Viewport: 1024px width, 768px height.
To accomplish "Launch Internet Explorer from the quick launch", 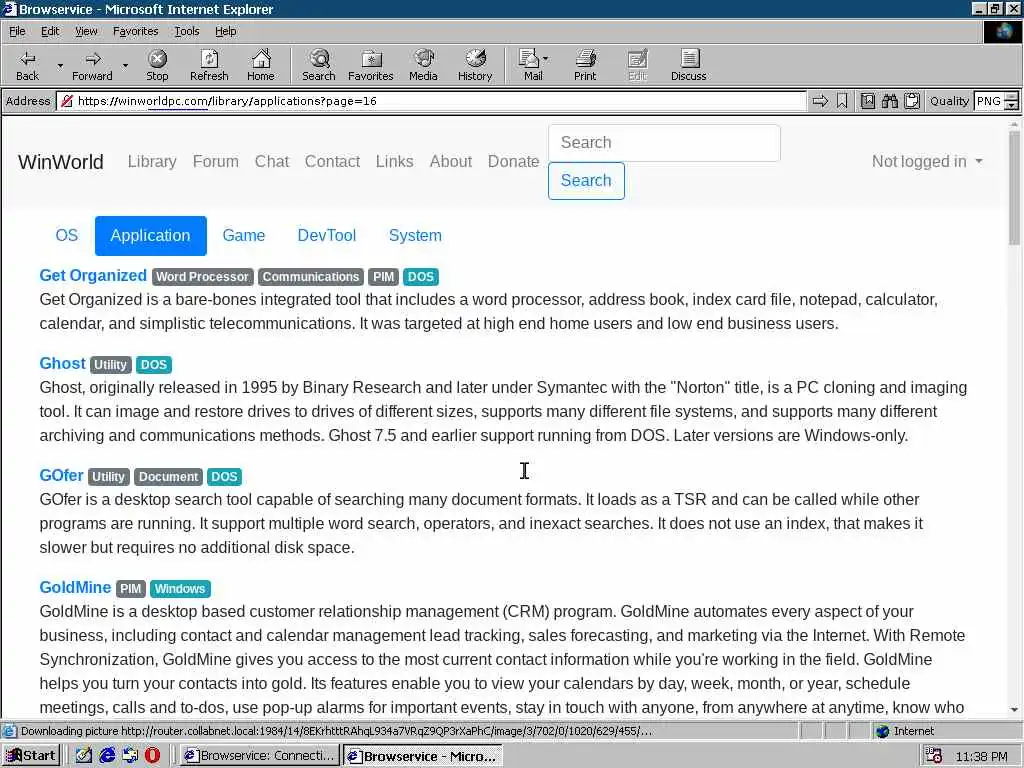I will tap(106, 756).
